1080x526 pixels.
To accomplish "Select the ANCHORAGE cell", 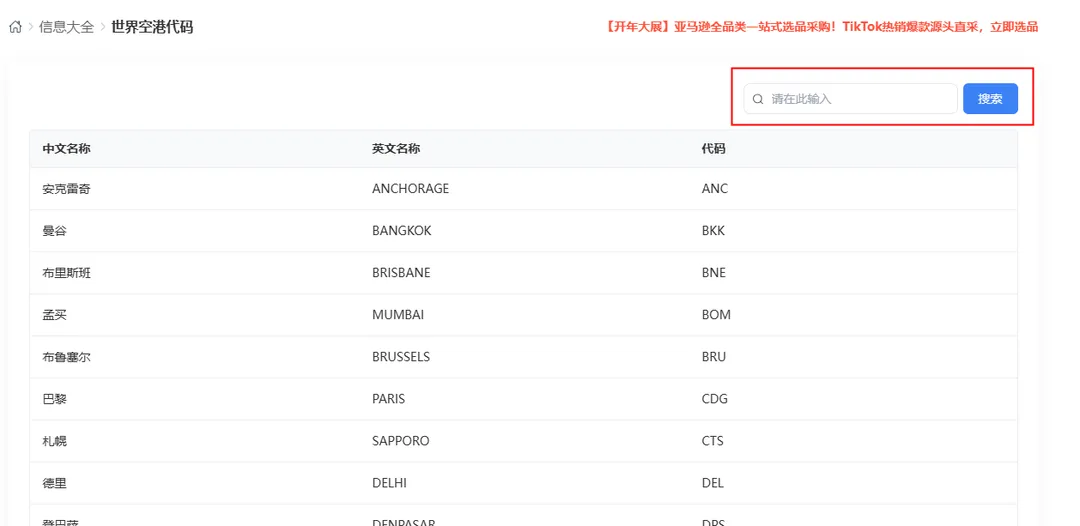I will [x=411, y=189].
